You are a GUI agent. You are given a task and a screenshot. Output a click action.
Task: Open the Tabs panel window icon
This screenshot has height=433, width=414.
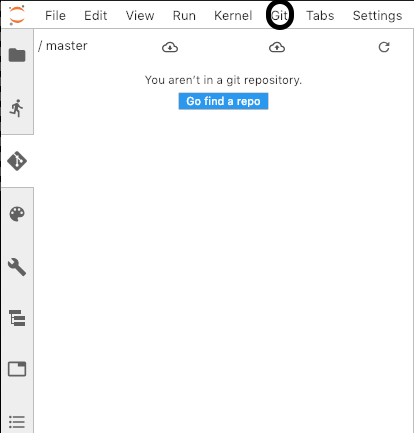pyautogui.click(x=17, y=369)
